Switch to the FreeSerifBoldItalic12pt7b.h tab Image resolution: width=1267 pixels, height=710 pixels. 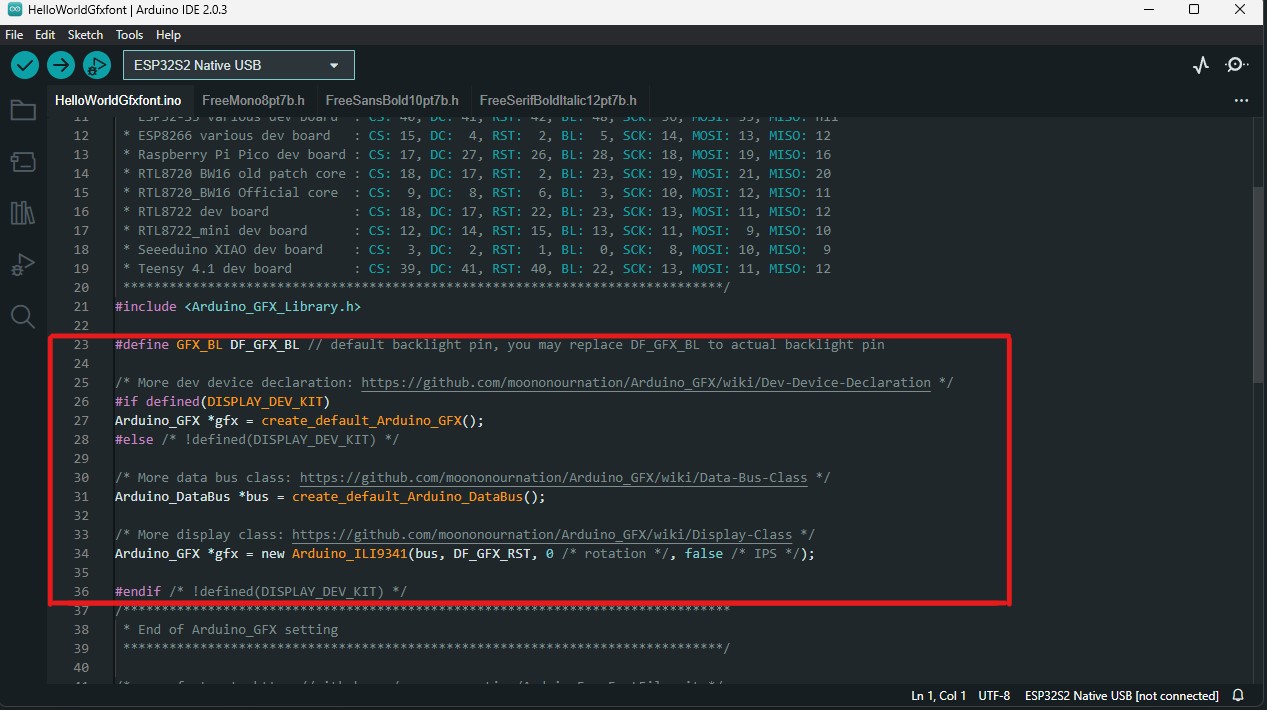click(557, 100)
